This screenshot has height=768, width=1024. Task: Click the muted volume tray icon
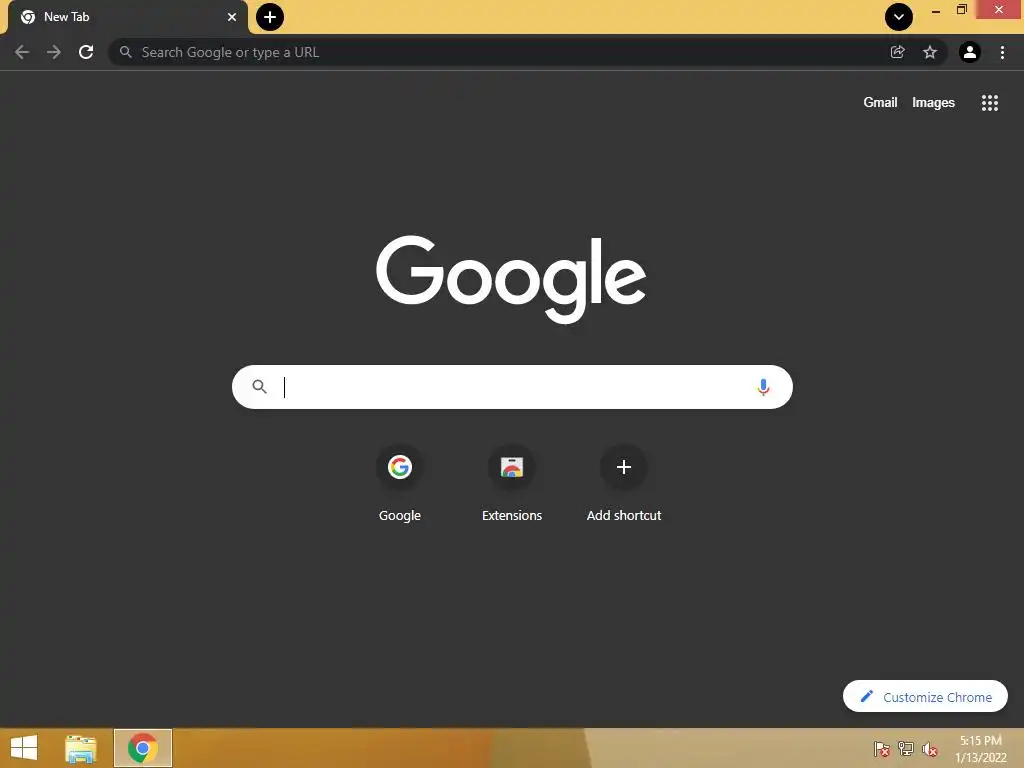[x=930, y=749]
